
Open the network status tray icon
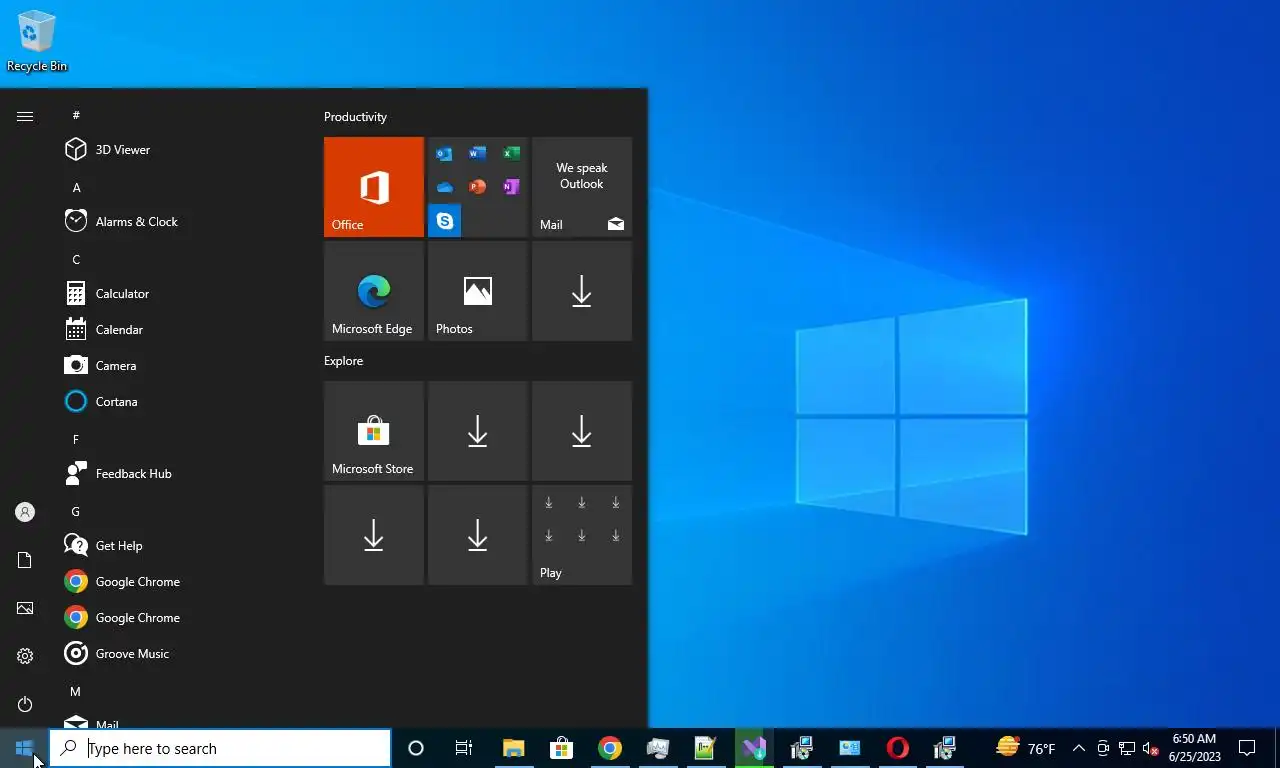point(1127,748)
